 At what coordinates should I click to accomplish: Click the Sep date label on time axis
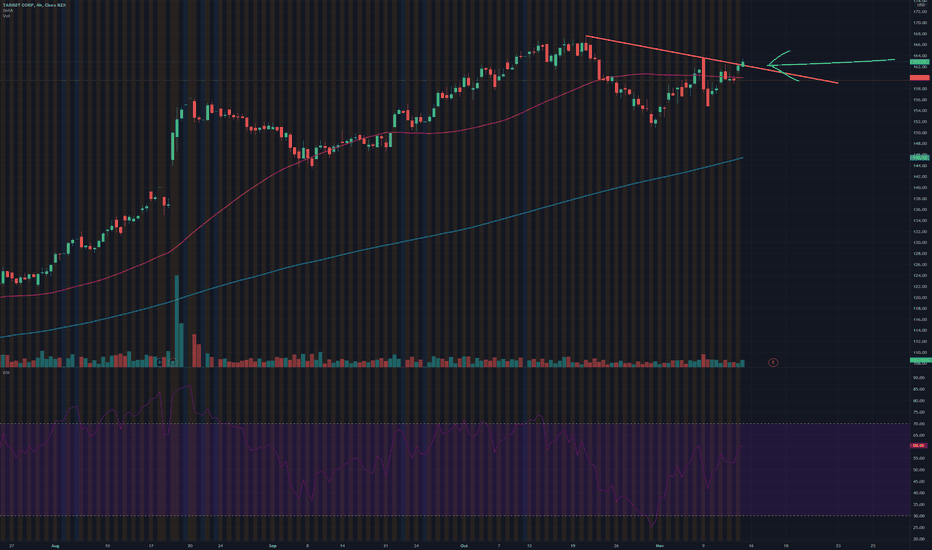[273, 545]
